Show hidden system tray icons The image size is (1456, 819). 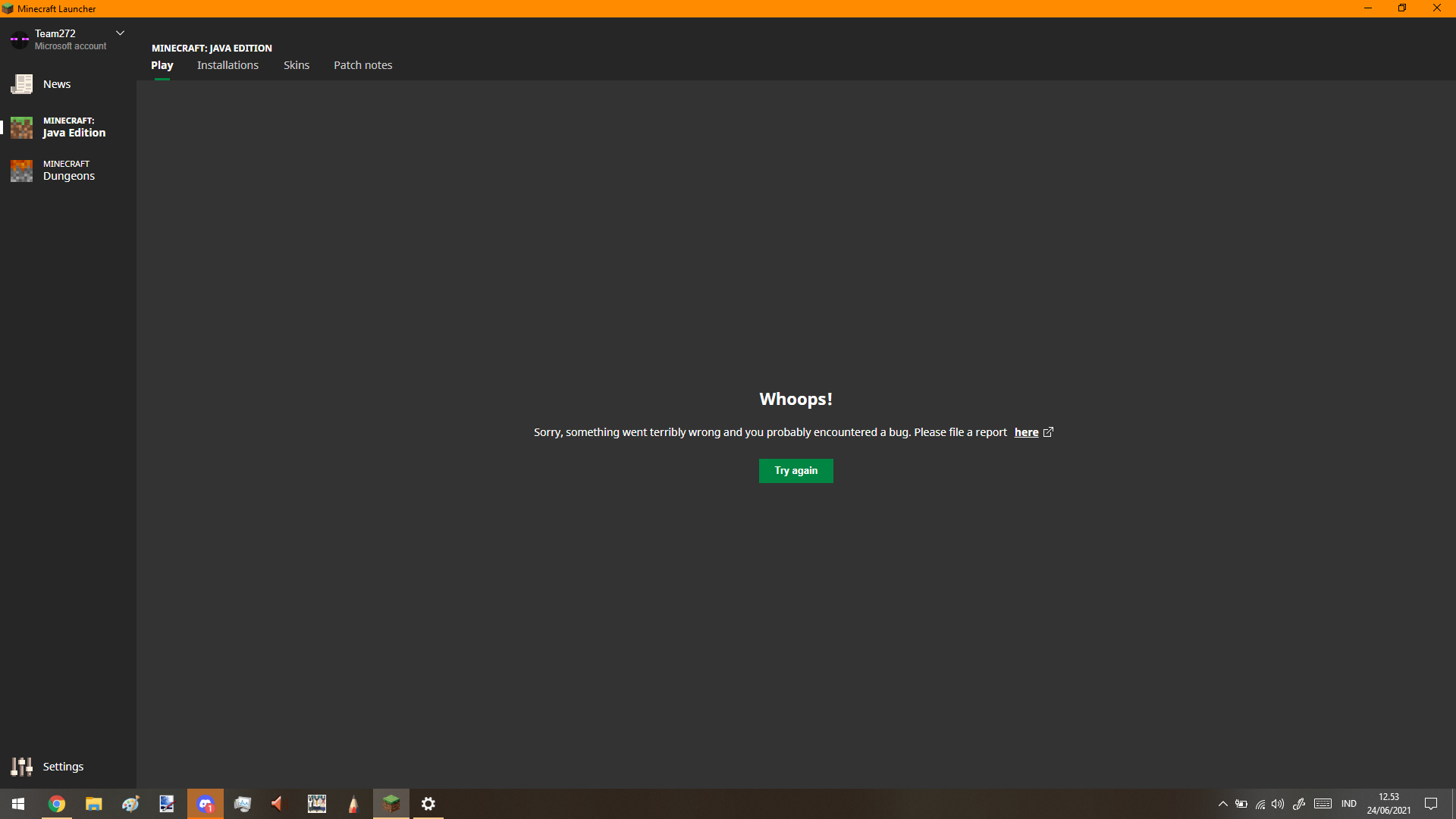point(1222,804)
